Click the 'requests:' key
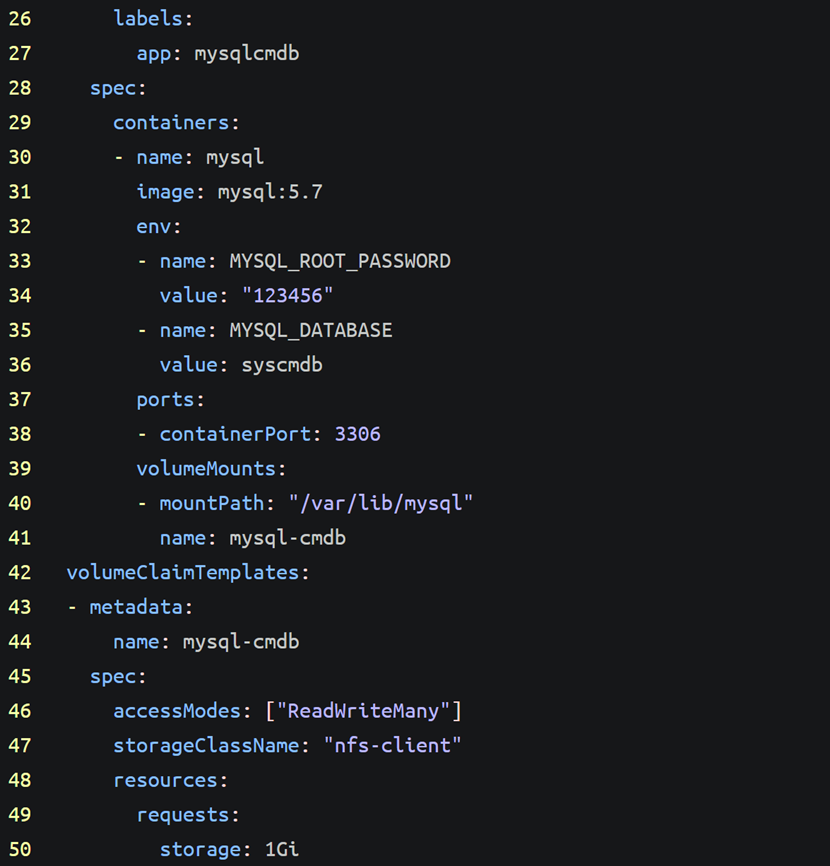The image size is (830, 866). pyautogui.click(x=188, y=815)
